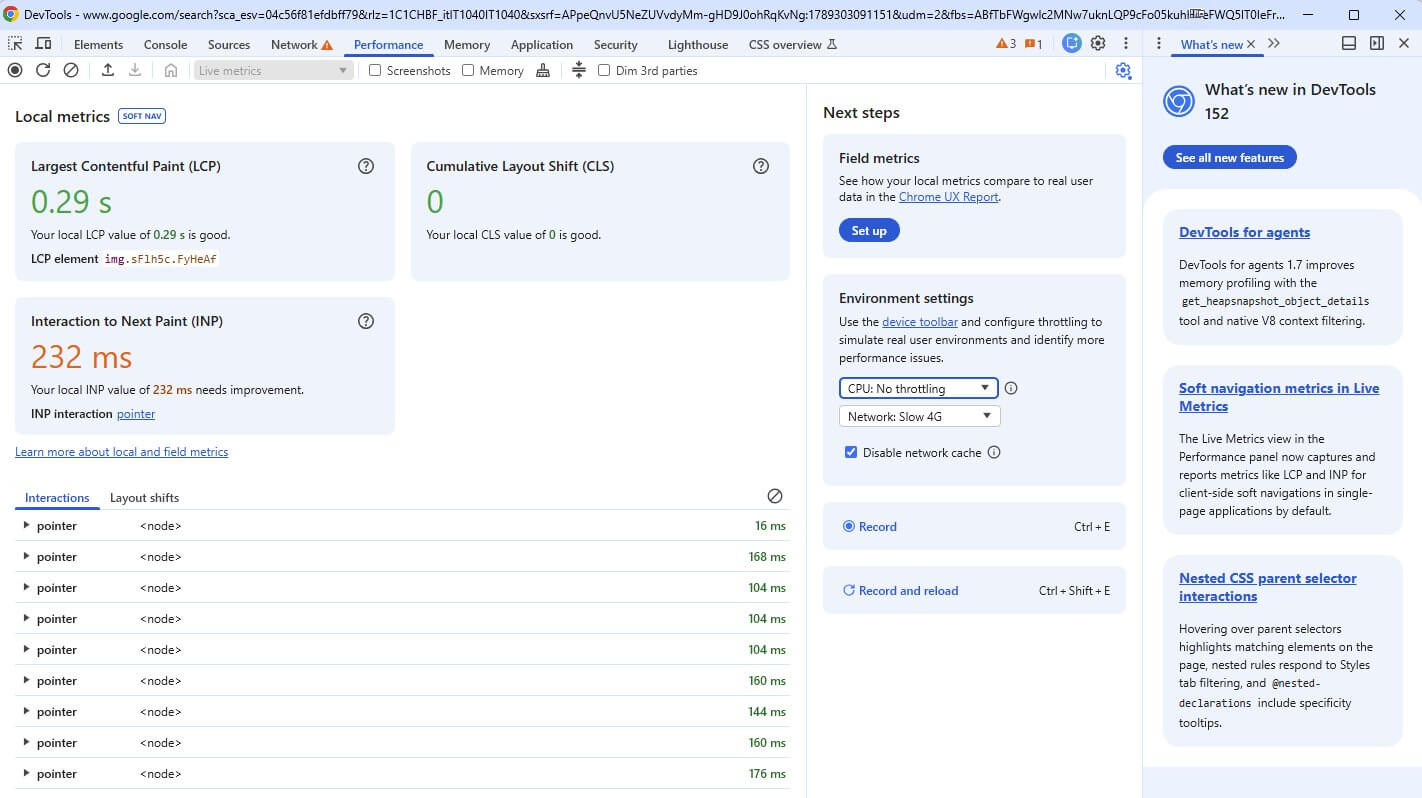The width and height of the screenshot is (1422, 798).
Task: Open DevTools settings gear icon
Action: tap(1098, 43)
